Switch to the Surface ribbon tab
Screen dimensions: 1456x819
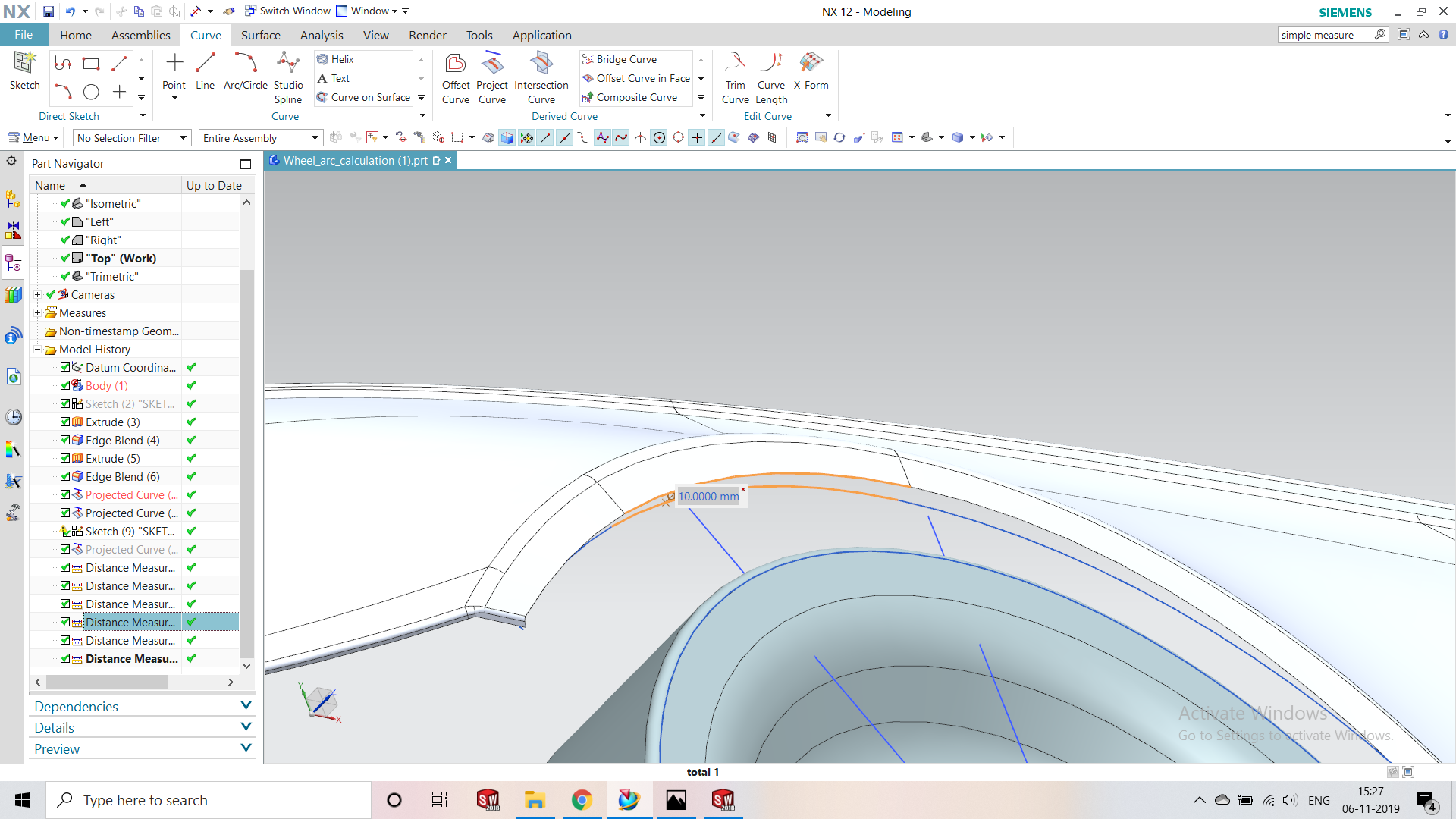[260, 35]
